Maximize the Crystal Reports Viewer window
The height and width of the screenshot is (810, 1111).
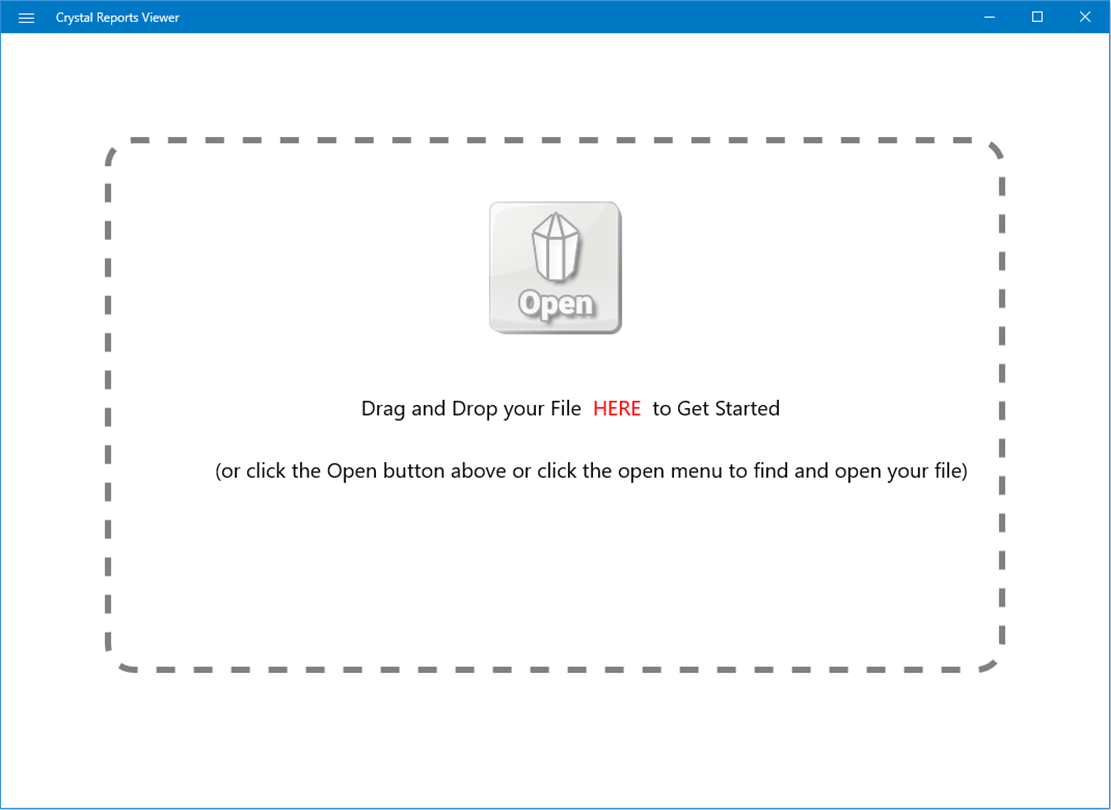tap(1037, 17)
